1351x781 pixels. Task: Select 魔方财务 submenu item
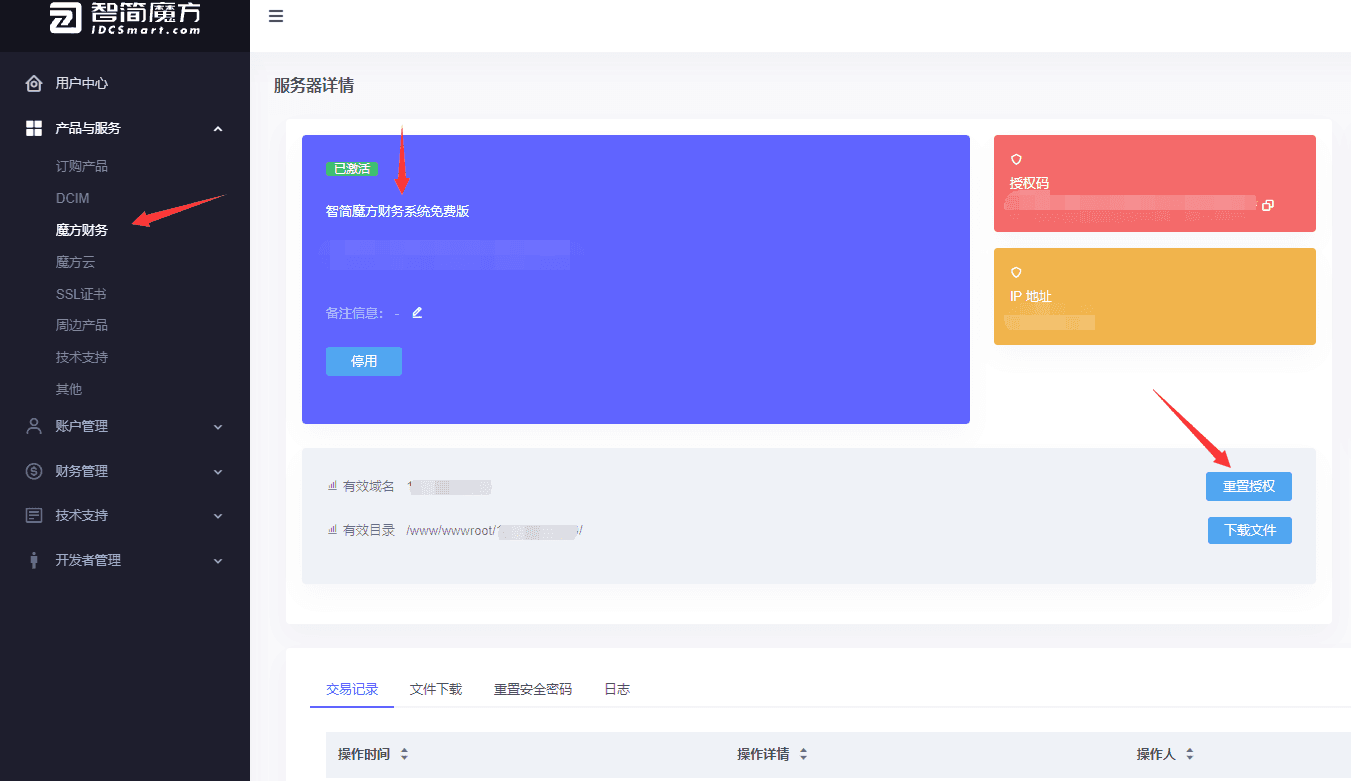tap(82, 230)
